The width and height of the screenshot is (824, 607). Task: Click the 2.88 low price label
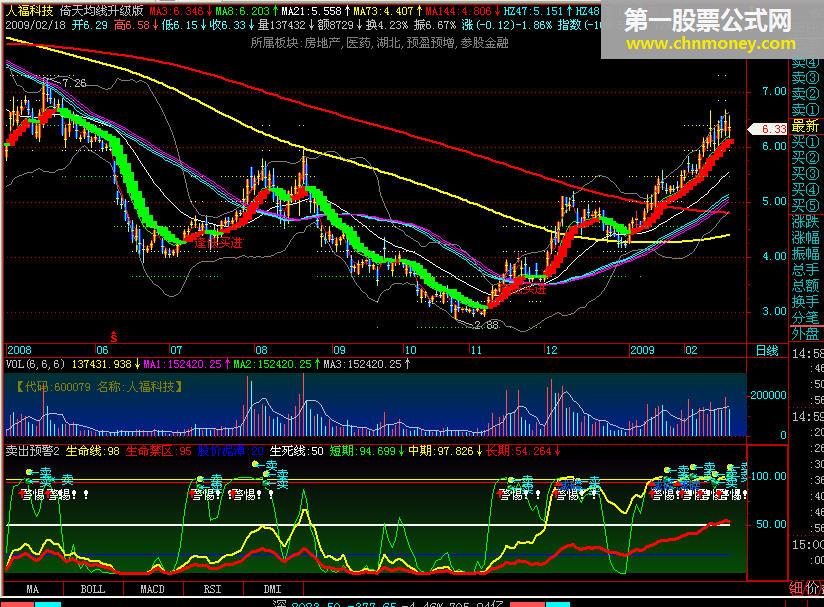click(486, 325)
